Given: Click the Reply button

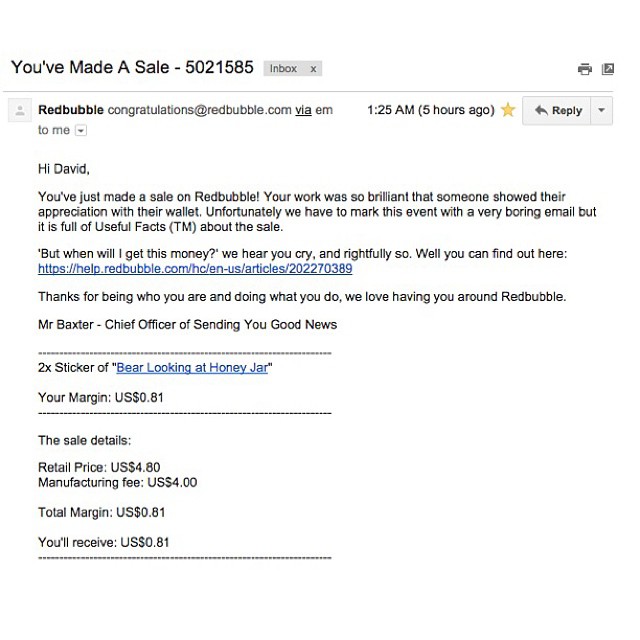Looking at the screenshot, I should [x=558, y=110].
